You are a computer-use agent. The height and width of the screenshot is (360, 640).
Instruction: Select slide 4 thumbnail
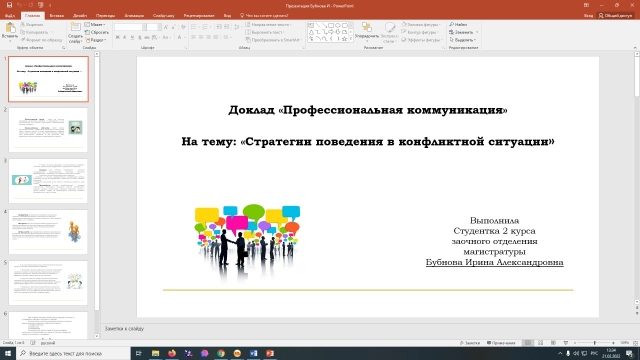pyautogui.click(x=48, y=232)
